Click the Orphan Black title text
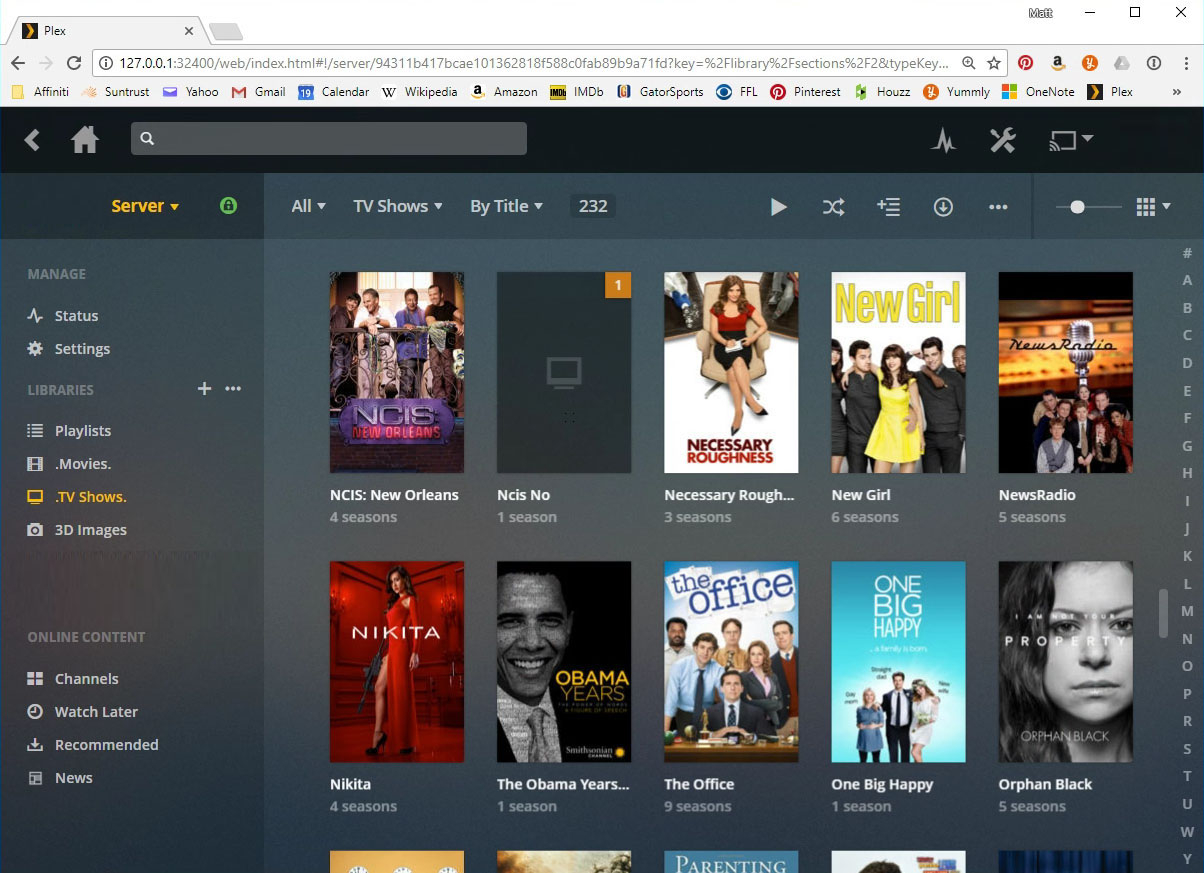Image resolution: width=1204 pixels, height=873 pixels. tap(1045, 784)
